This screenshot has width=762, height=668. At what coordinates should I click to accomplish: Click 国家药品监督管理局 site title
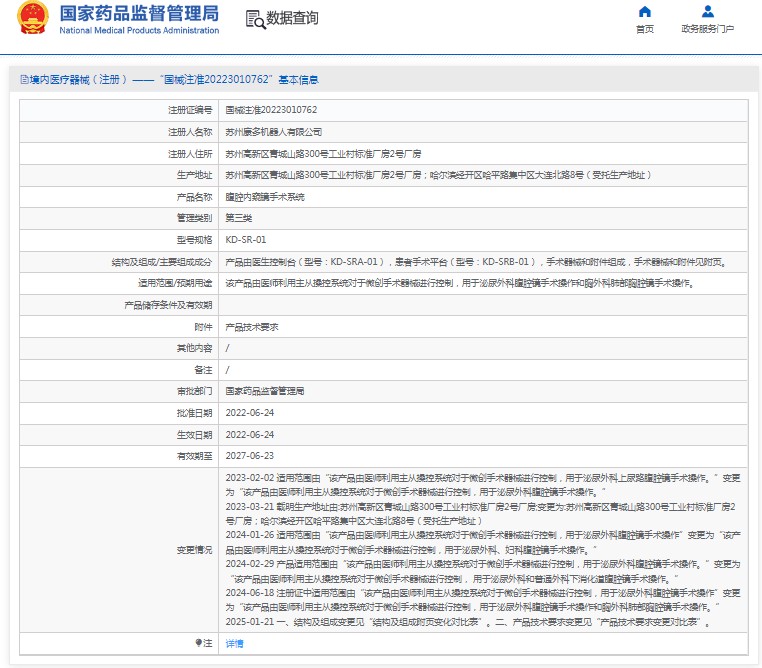(139, 14)
